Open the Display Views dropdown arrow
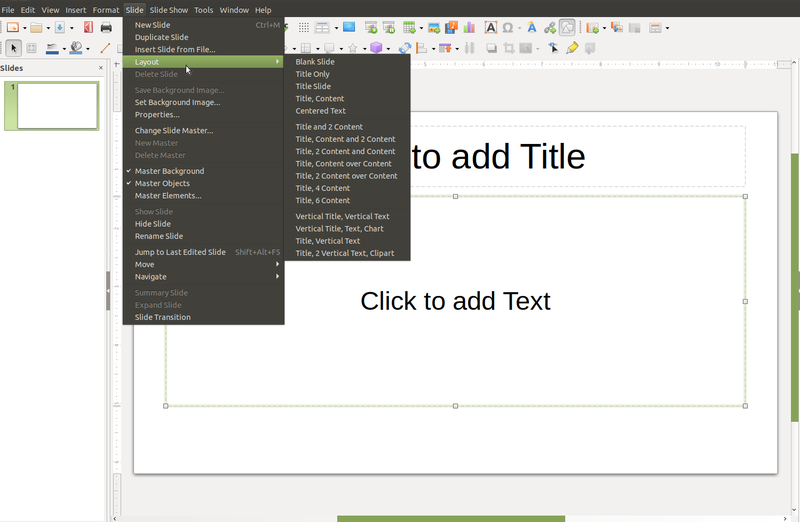The height and width of the screenshot is (522, 800). coord(336,28)
